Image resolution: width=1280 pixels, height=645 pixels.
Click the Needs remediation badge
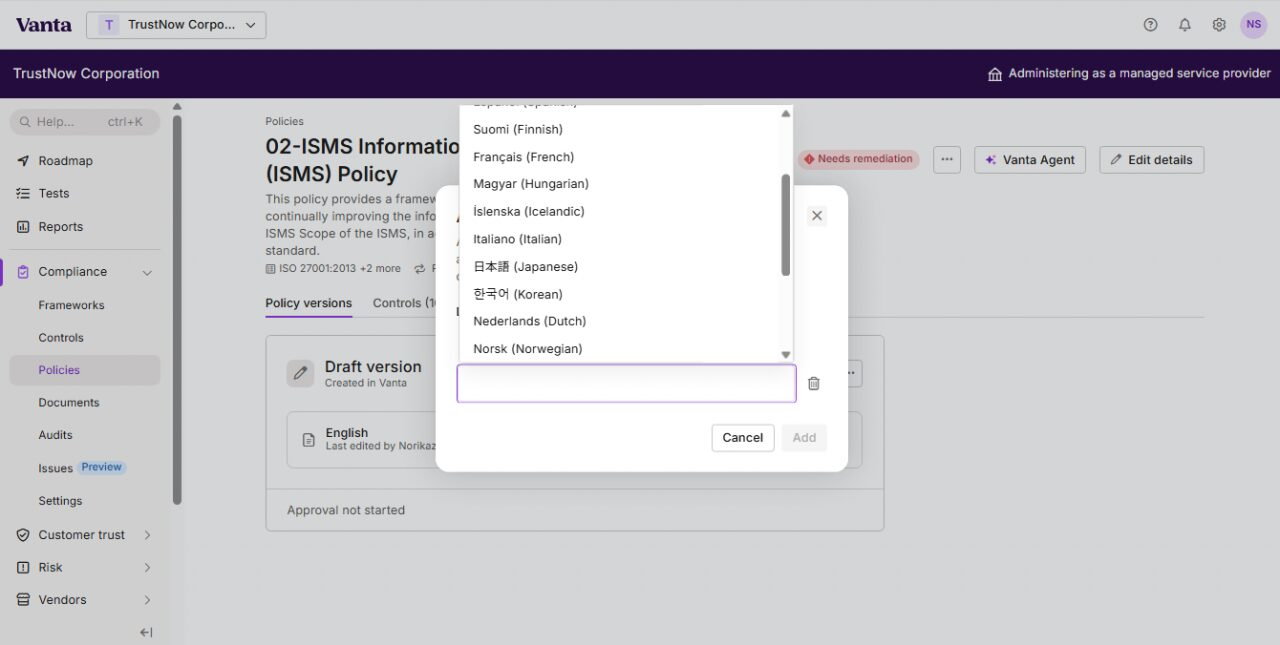coord(859,159)
